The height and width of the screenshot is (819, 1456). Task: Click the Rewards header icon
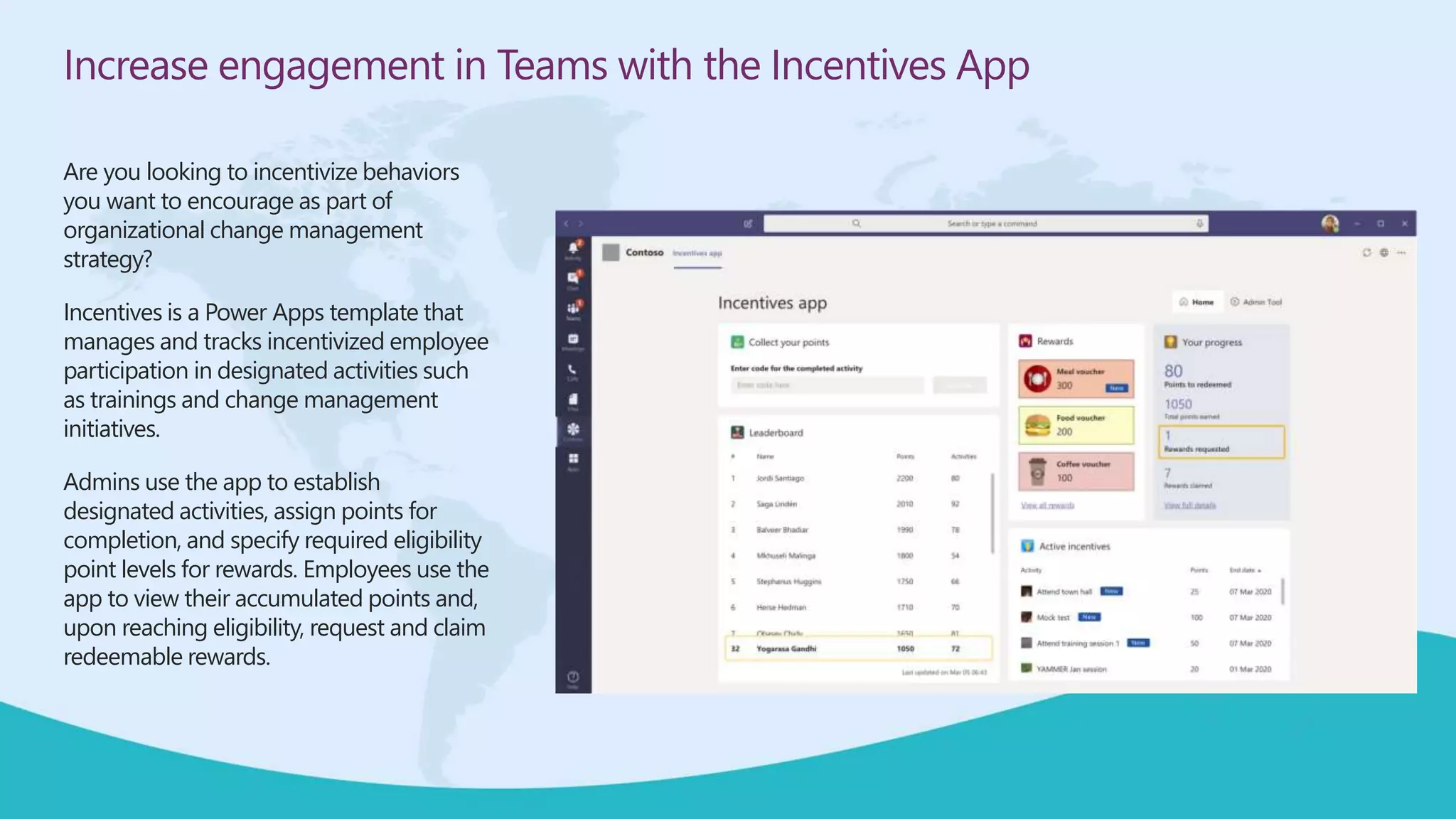click(1025, 341)
